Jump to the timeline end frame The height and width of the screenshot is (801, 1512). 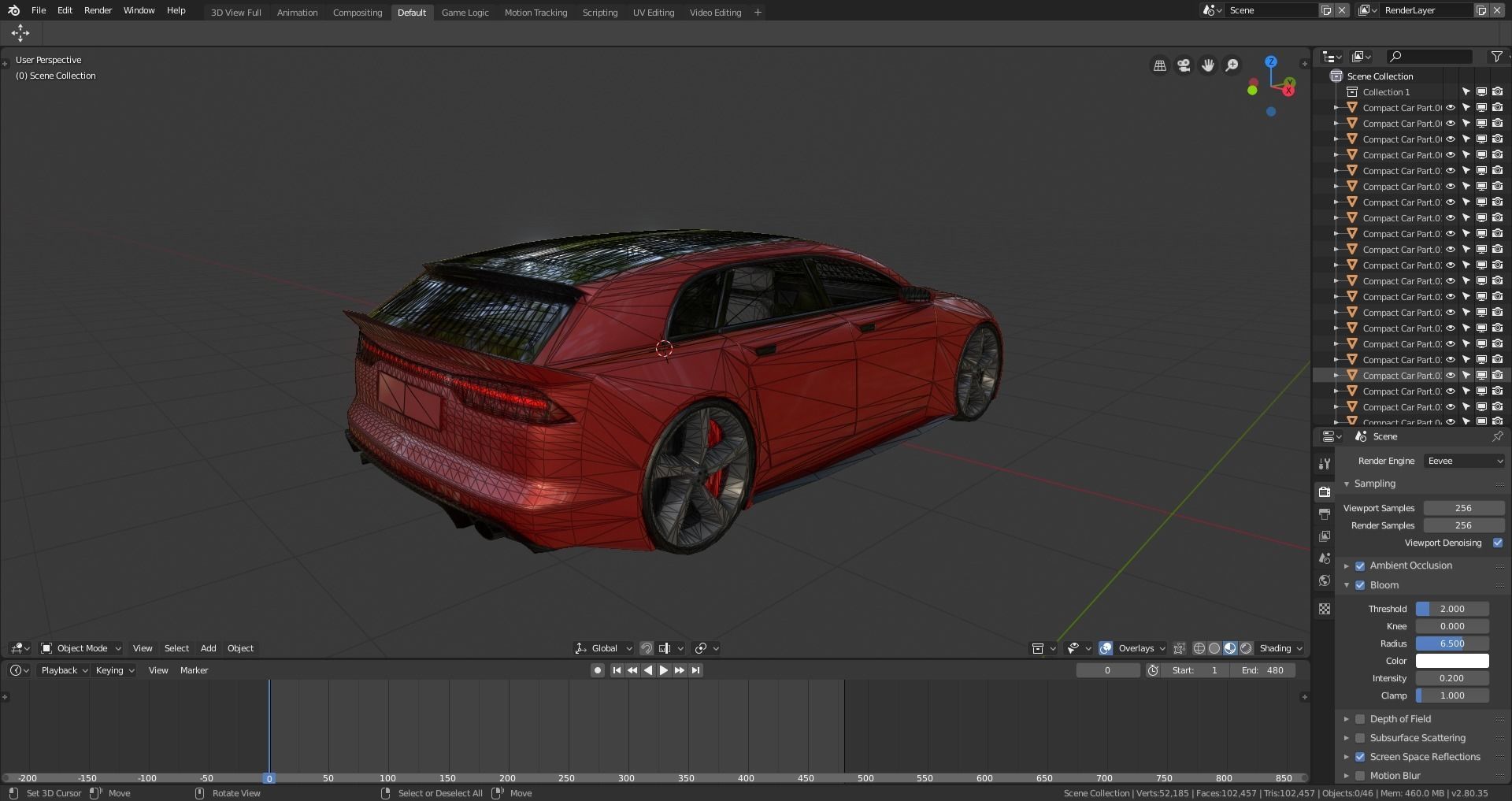tap(695, 670)
